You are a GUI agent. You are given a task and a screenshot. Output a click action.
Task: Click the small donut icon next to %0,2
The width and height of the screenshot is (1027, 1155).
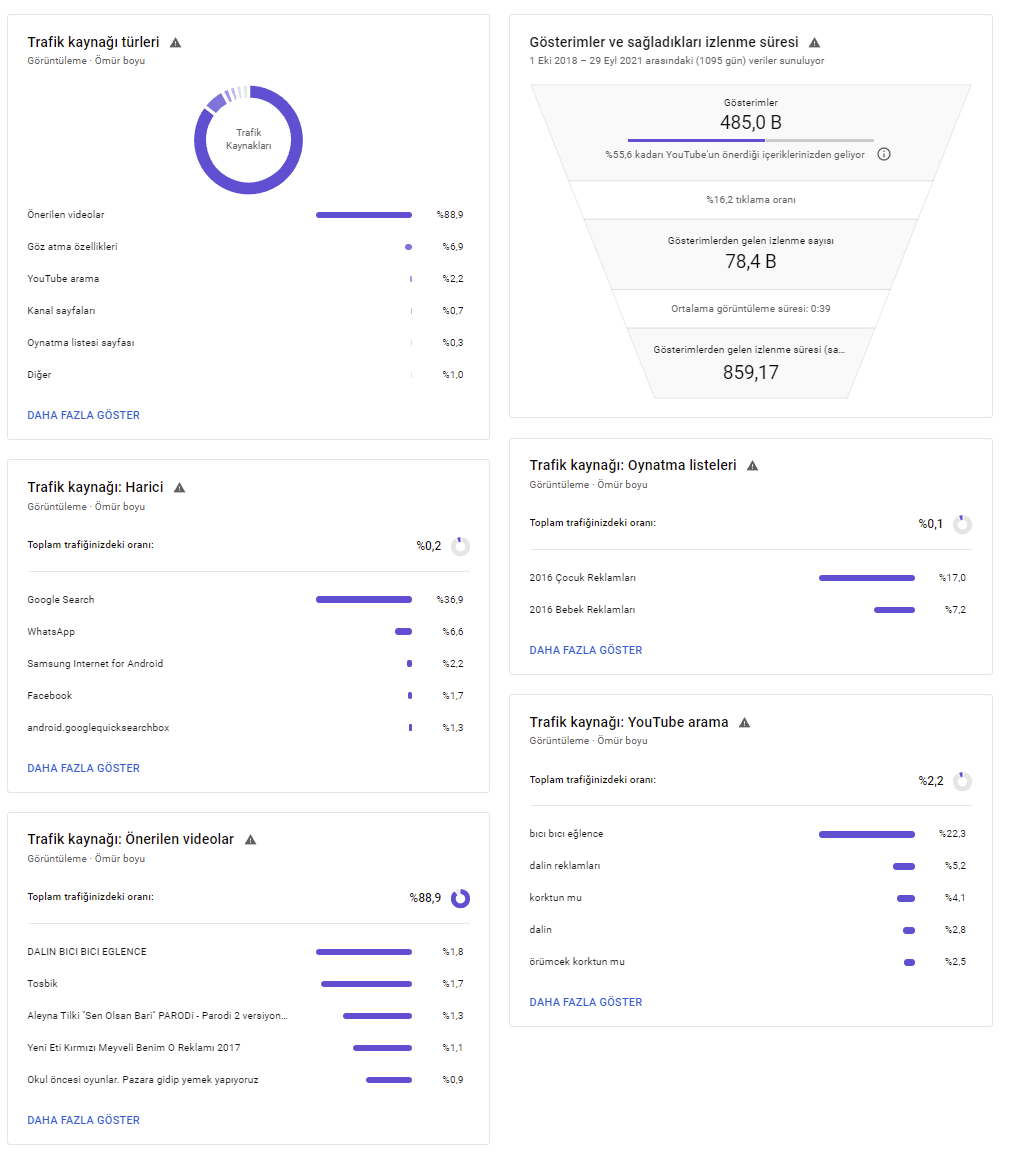click(x=460, y=546)
